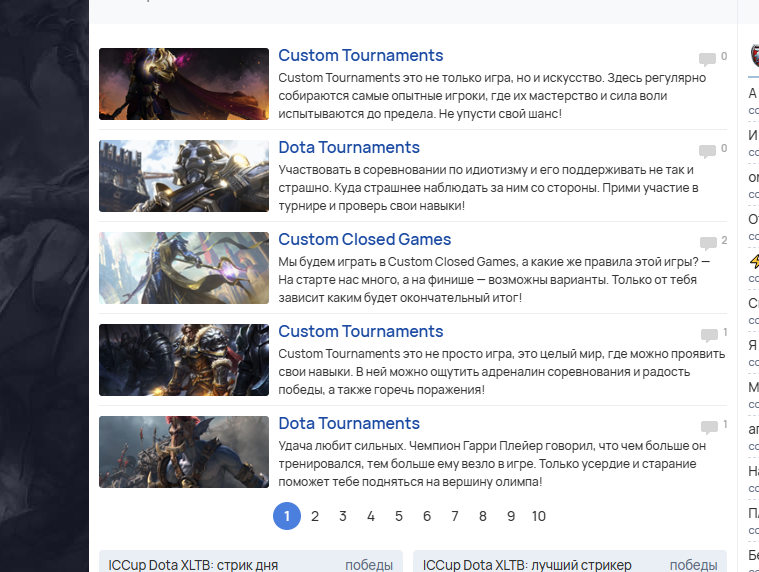Click troll thumbnail of second Dota Tournaments
759x572 pixels.
coord(184,452)
